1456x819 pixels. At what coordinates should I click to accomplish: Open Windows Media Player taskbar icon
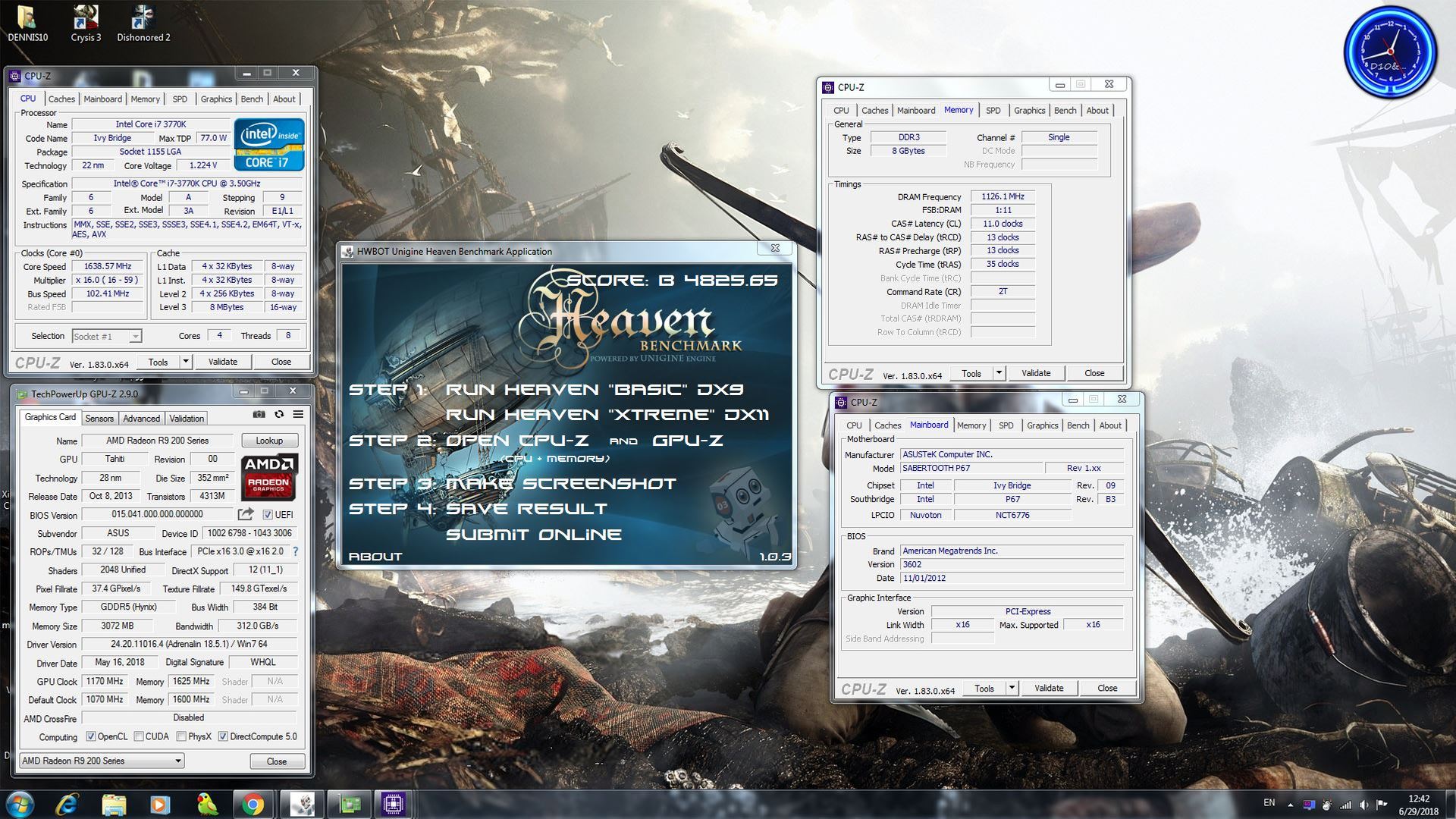click(x=160, y=804)
